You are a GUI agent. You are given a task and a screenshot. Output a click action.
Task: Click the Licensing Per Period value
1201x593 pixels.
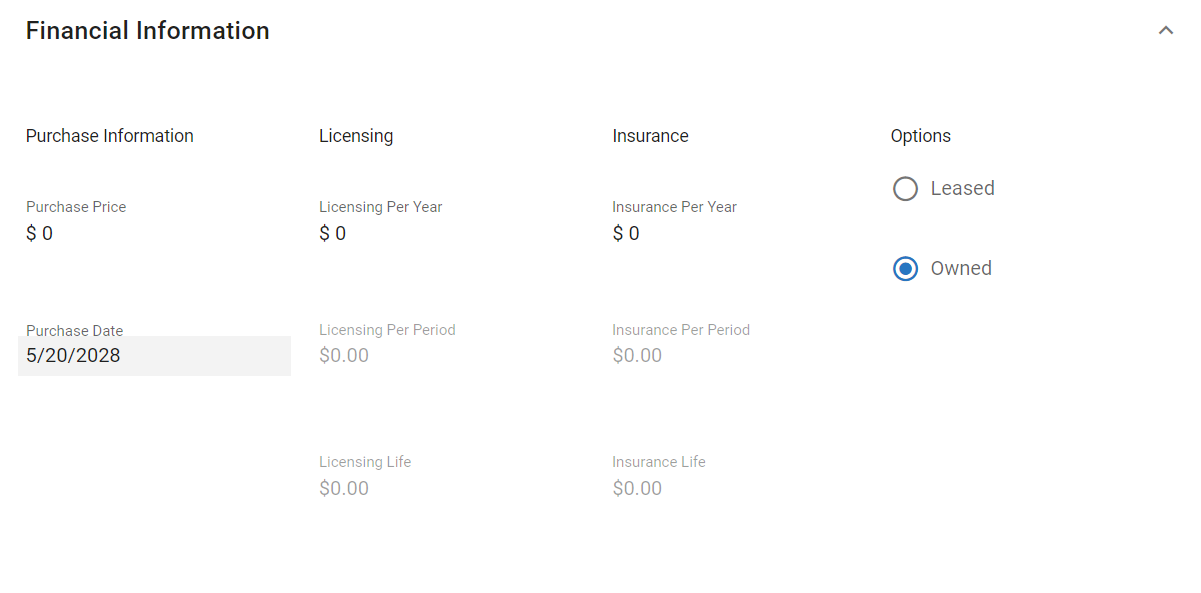(x=344, y=356)
